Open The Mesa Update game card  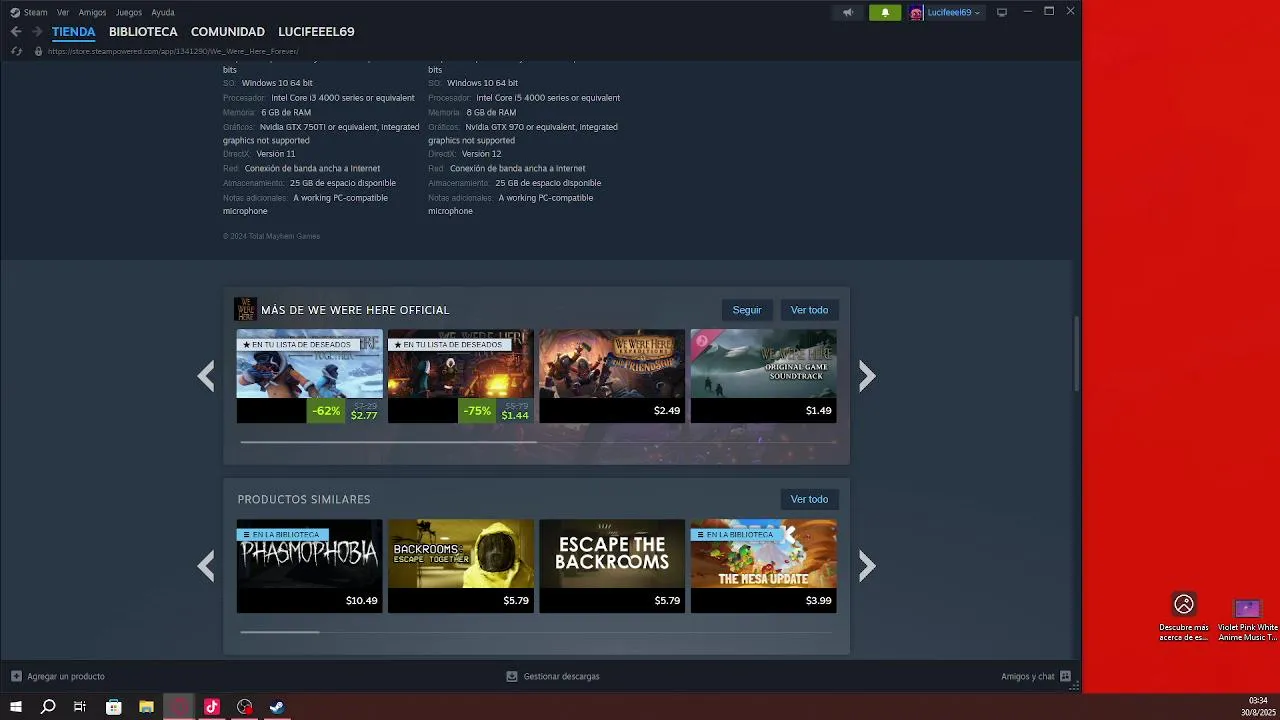763,566
